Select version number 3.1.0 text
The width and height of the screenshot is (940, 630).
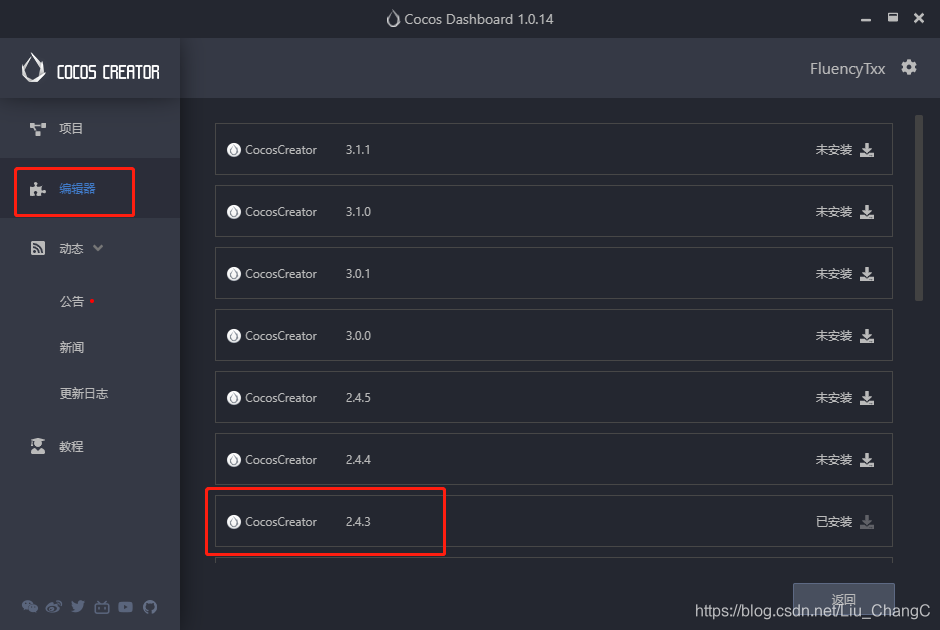[358, 212]
